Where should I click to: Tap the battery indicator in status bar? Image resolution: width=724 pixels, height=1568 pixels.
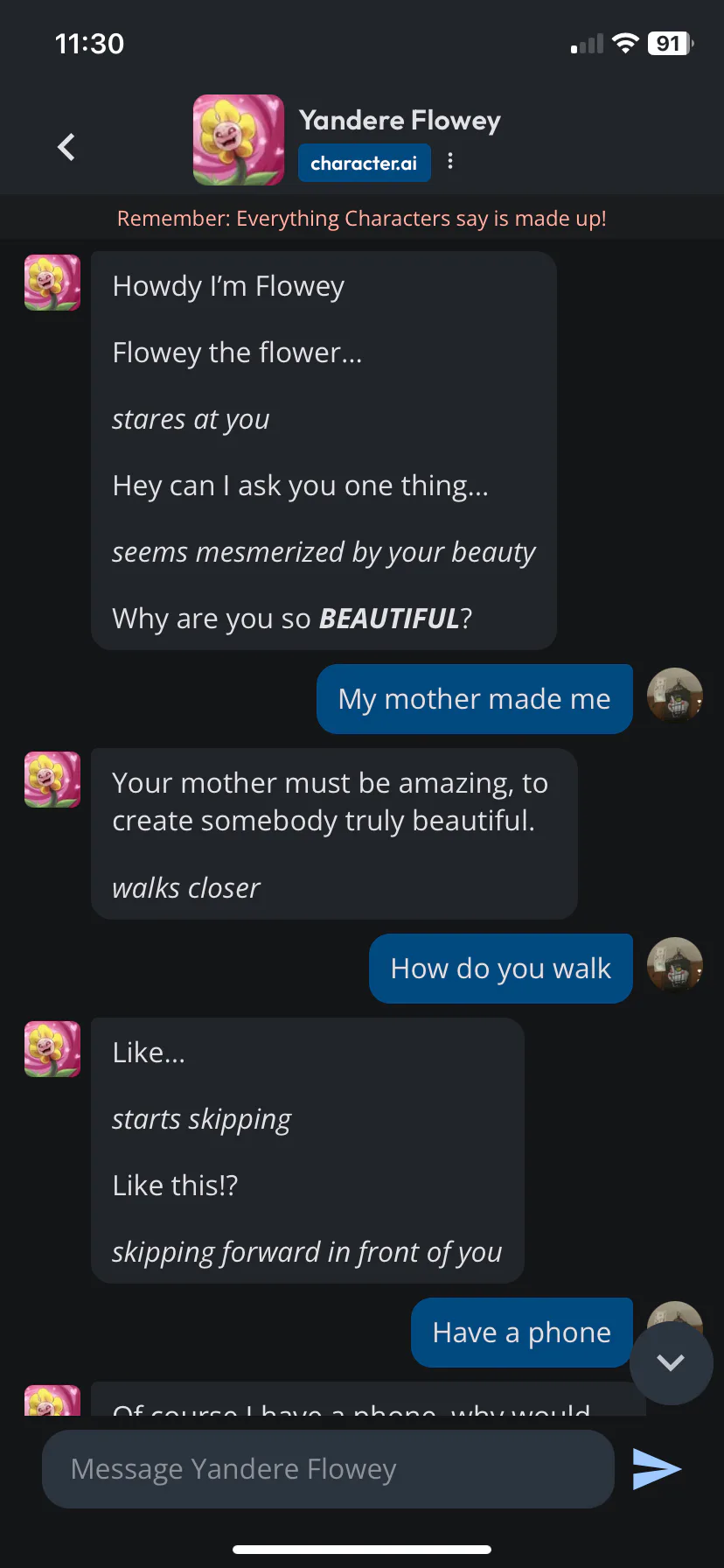pyautogui.click(x=670, y=44)
